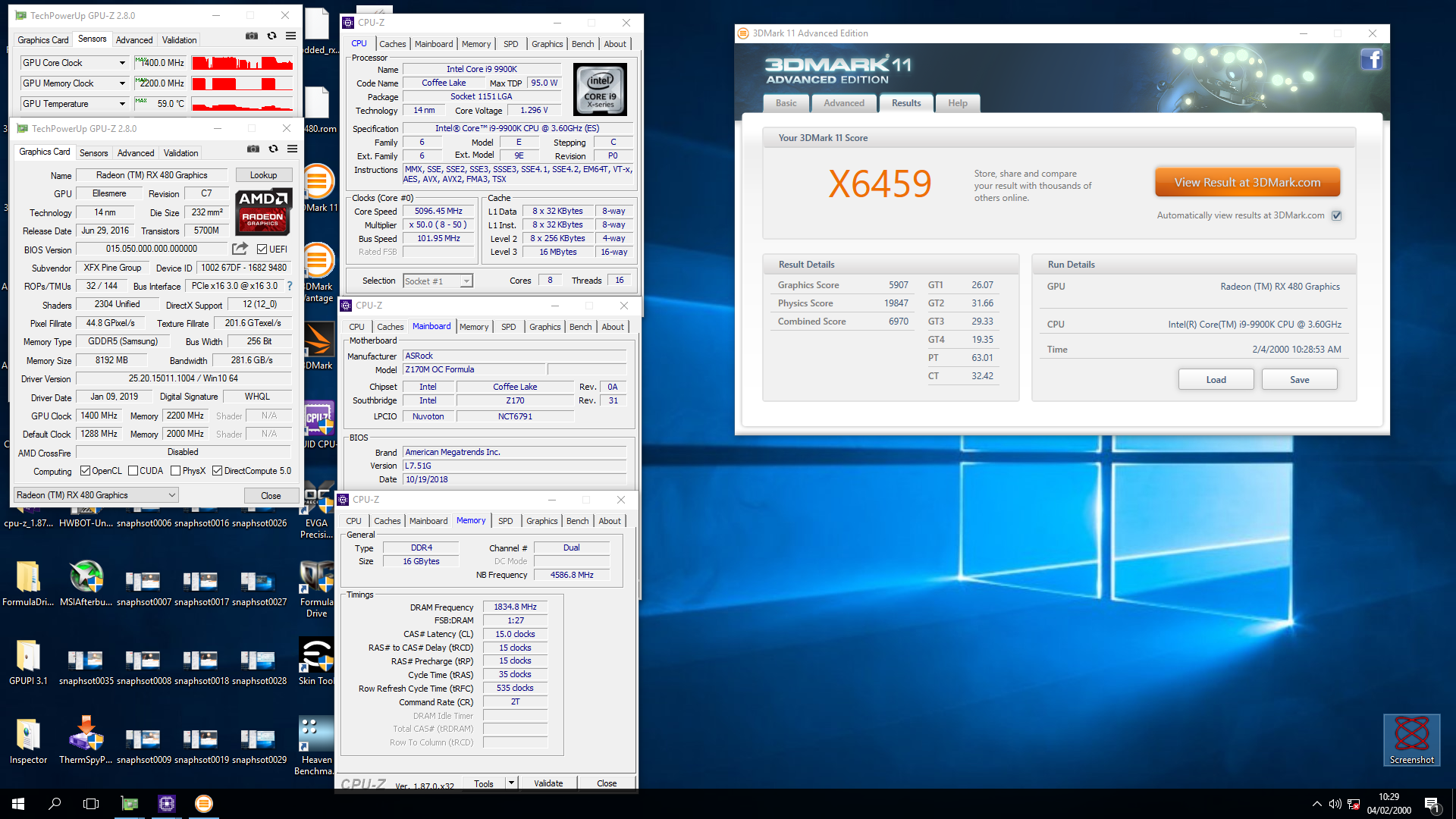Open the snaphsot0007 desktop file
The image size is (1456, 819).
tap(143, 589)
